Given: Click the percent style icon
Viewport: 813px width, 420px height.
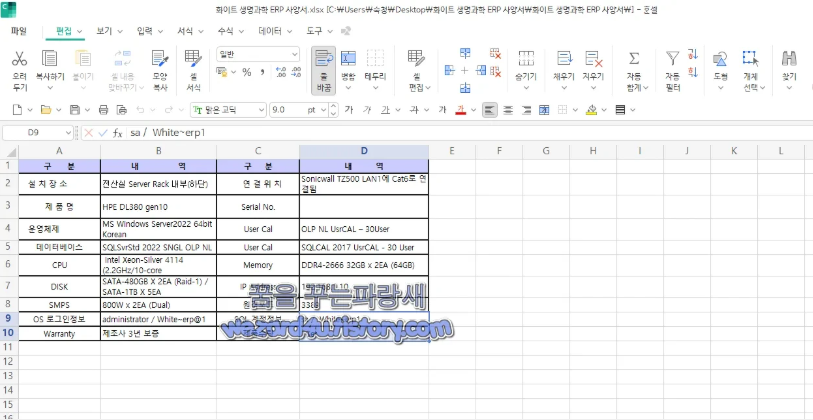Looking at the screenshot, I should [245, 72].
